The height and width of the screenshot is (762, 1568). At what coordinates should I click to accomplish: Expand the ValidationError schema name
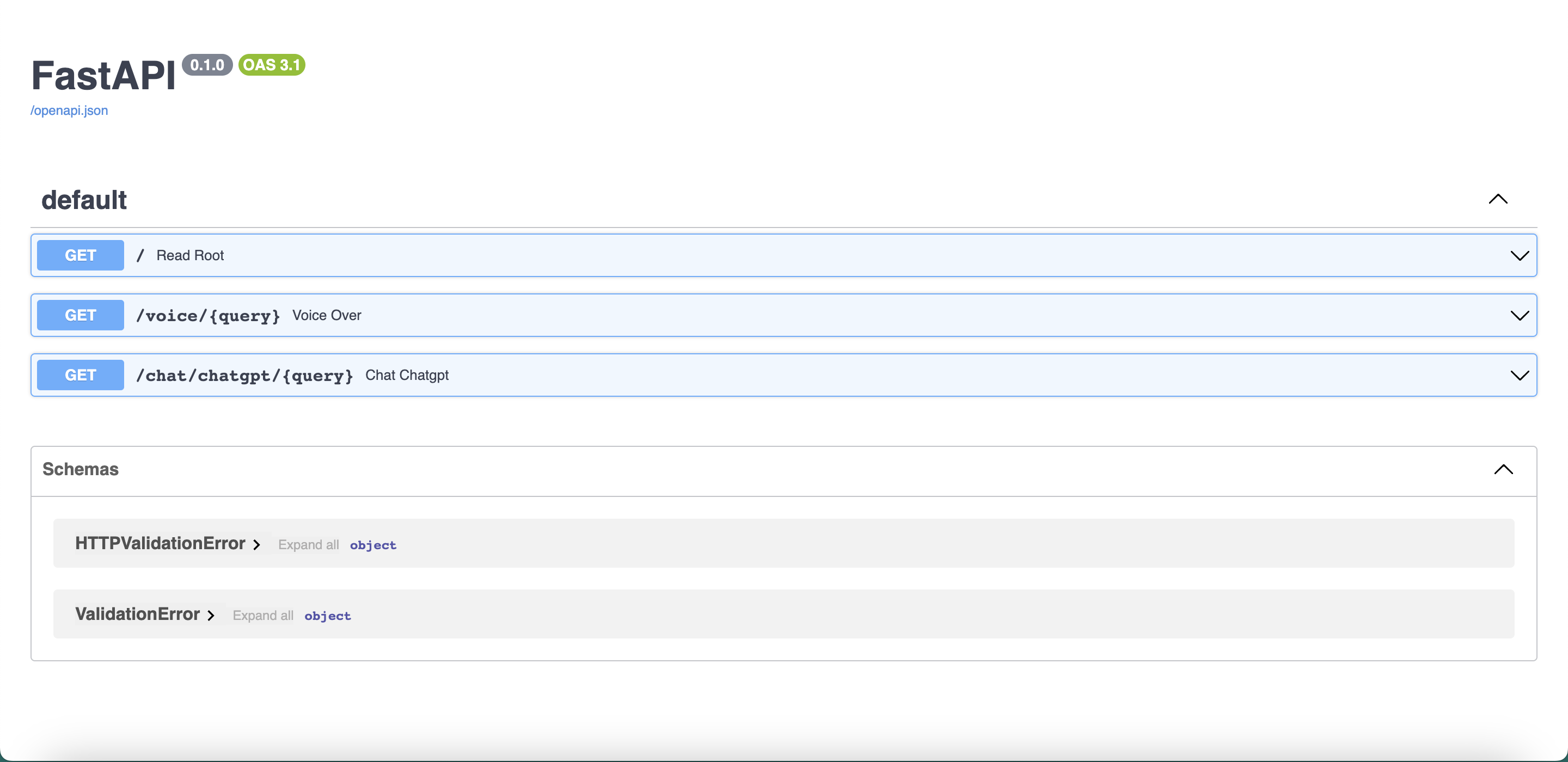click(138, 614)
